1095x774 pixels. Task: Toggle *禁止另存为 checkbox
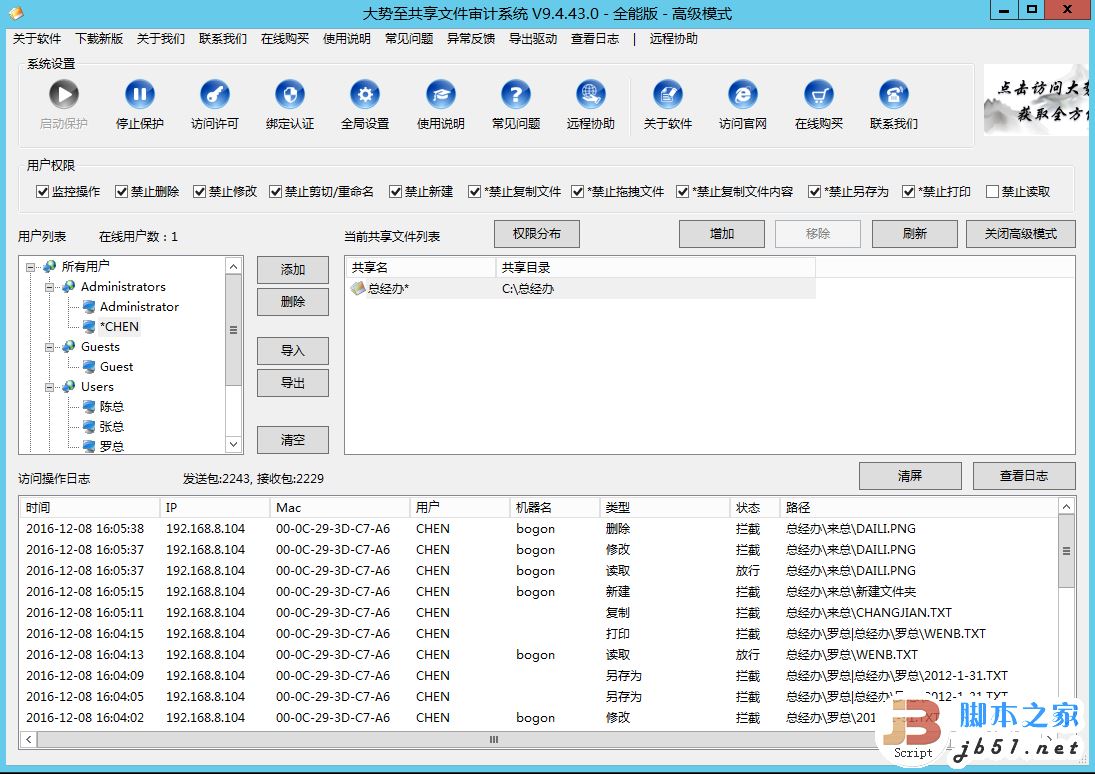814,191
